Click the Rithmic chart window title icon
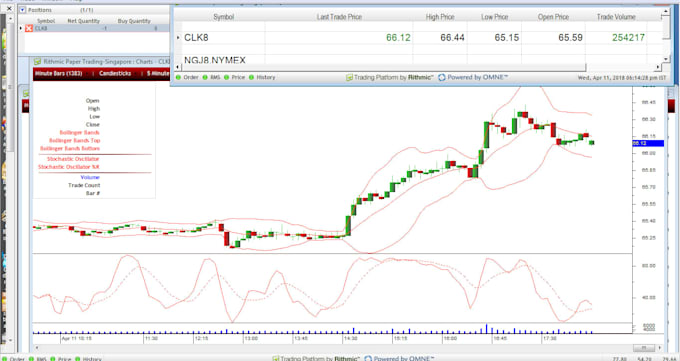The width and height of the screenshot is (680, 361). tap(38, 62)
